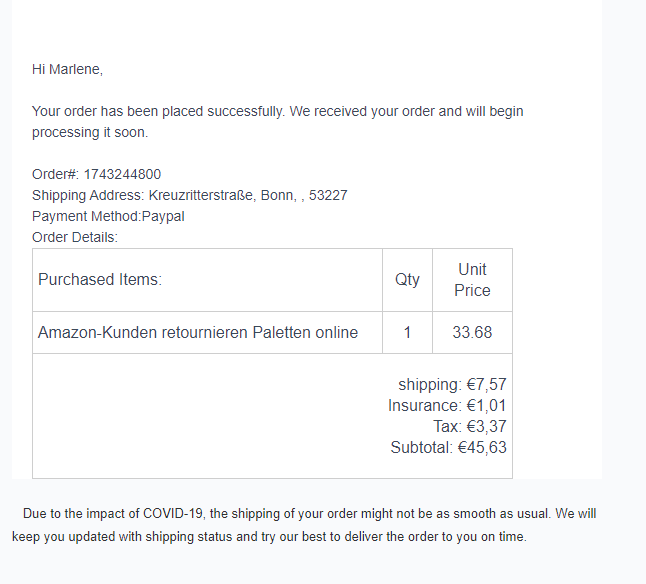Click the order placed successfully paragraph
The height and width of the screenshot is (584, 646).
(x=277, y=122)
